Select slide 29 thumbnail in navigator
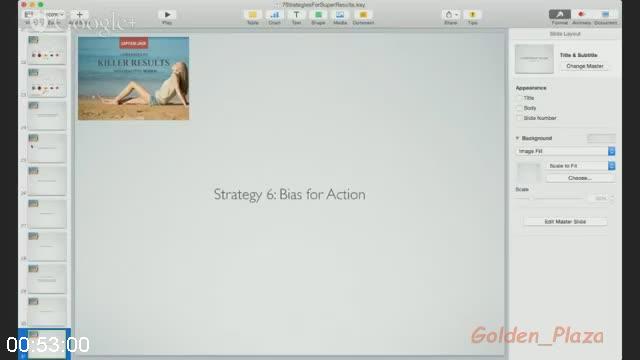This screenshot has height=360, width=640. pos(47,279)
